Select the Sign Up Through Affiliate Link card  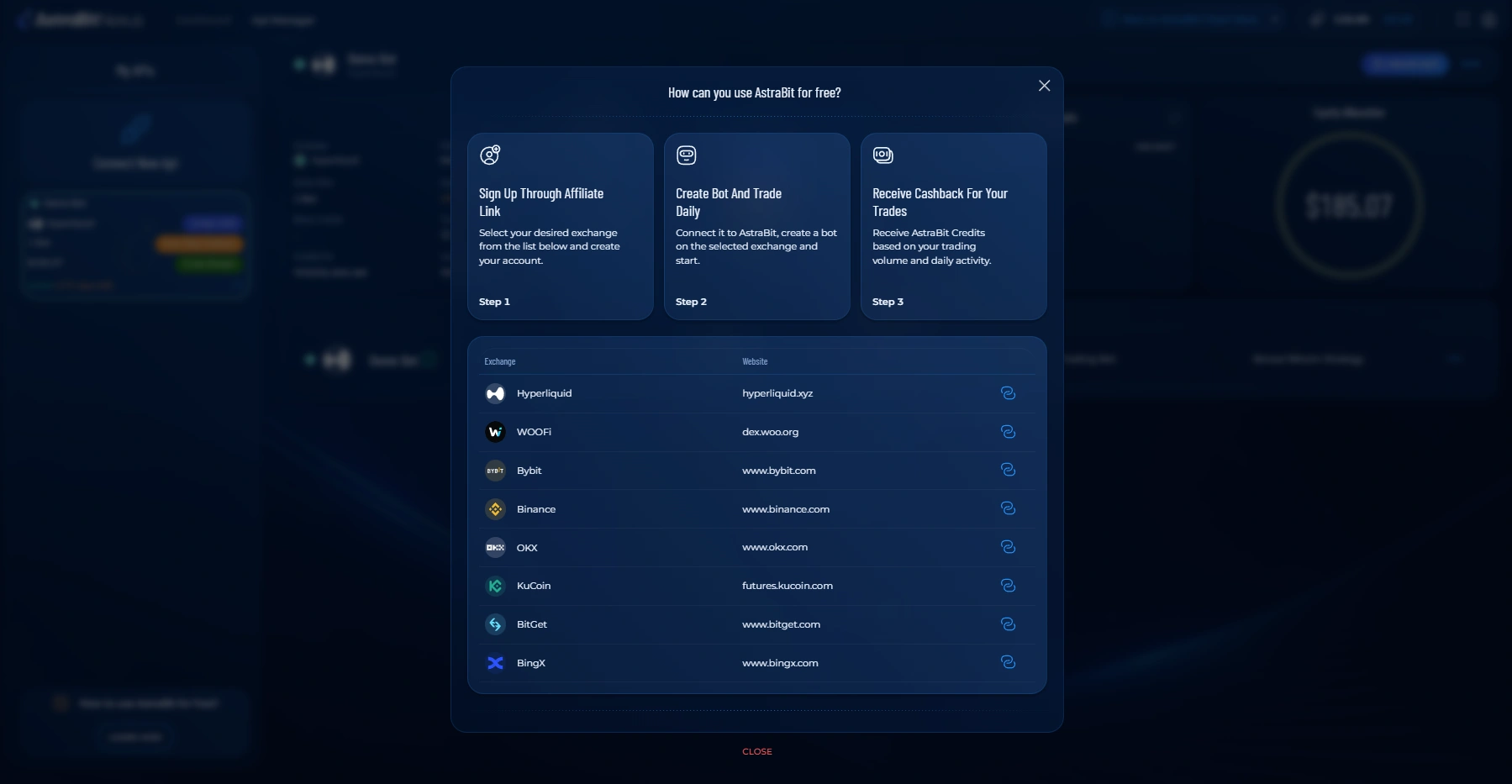point(561,226)
